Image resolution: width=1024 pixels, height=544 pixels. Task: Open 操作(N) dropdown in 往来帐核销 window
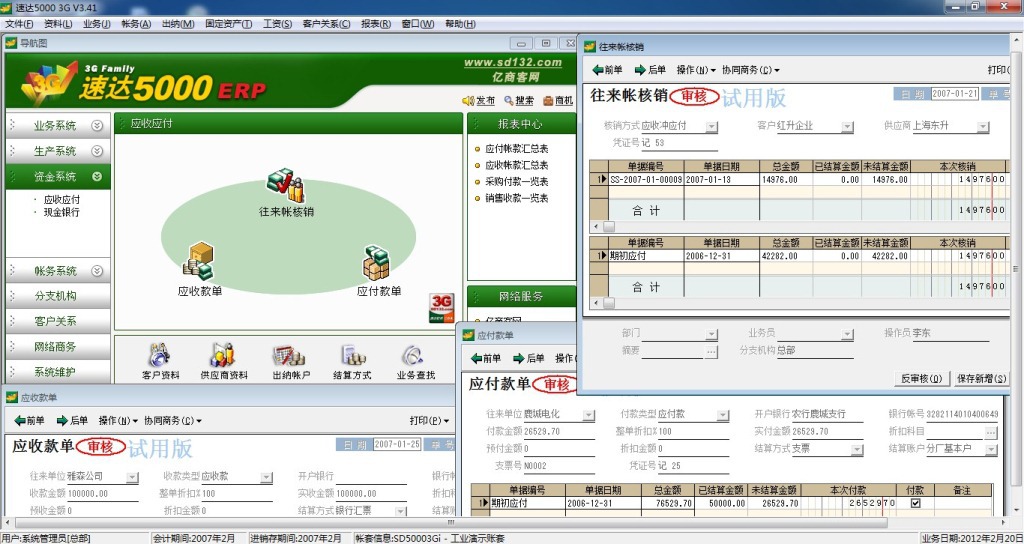point(696,70)
